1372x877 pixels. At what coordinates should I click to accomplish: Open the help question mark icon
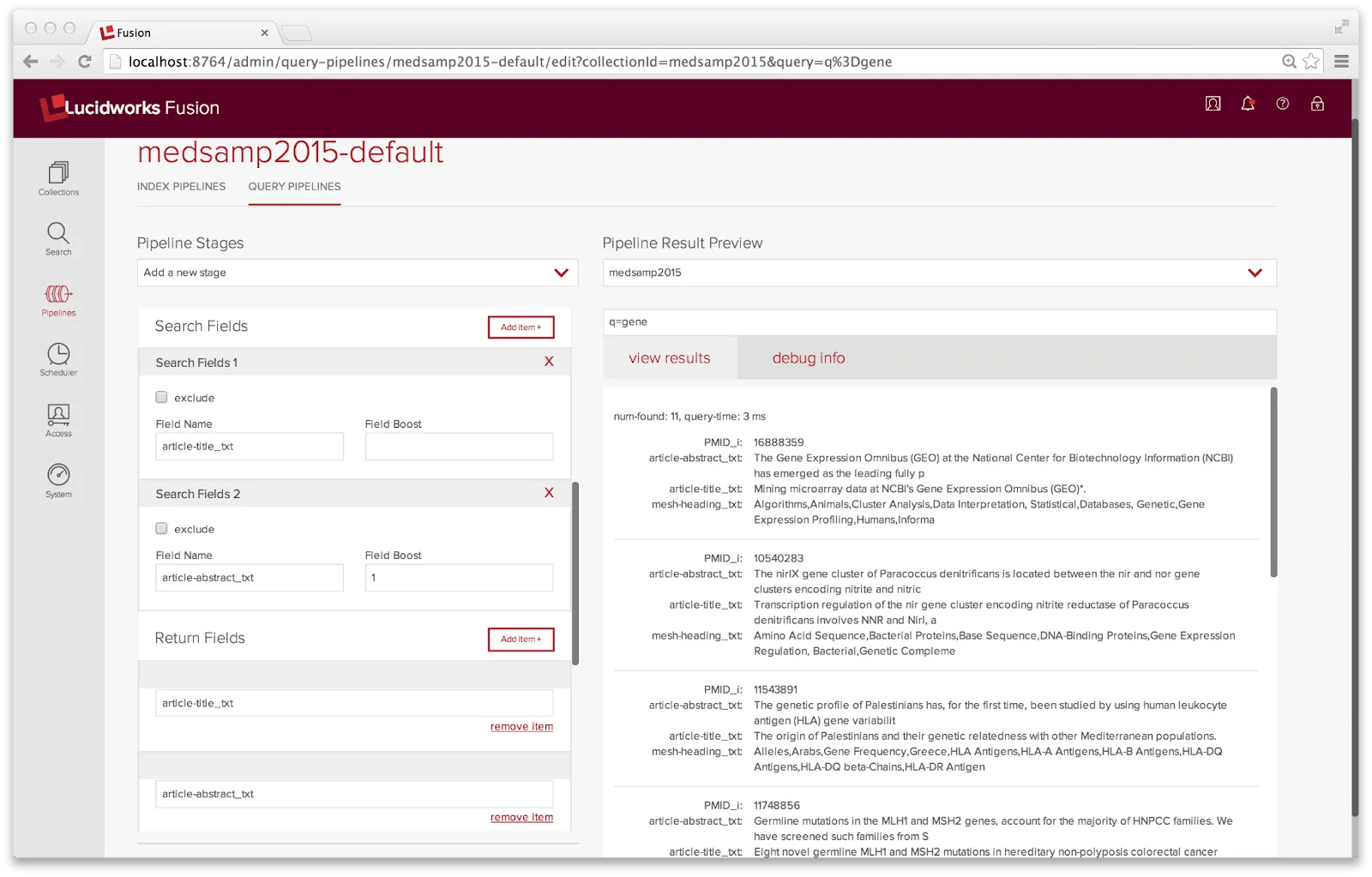pyautogui.click(x=1283, y=104)
